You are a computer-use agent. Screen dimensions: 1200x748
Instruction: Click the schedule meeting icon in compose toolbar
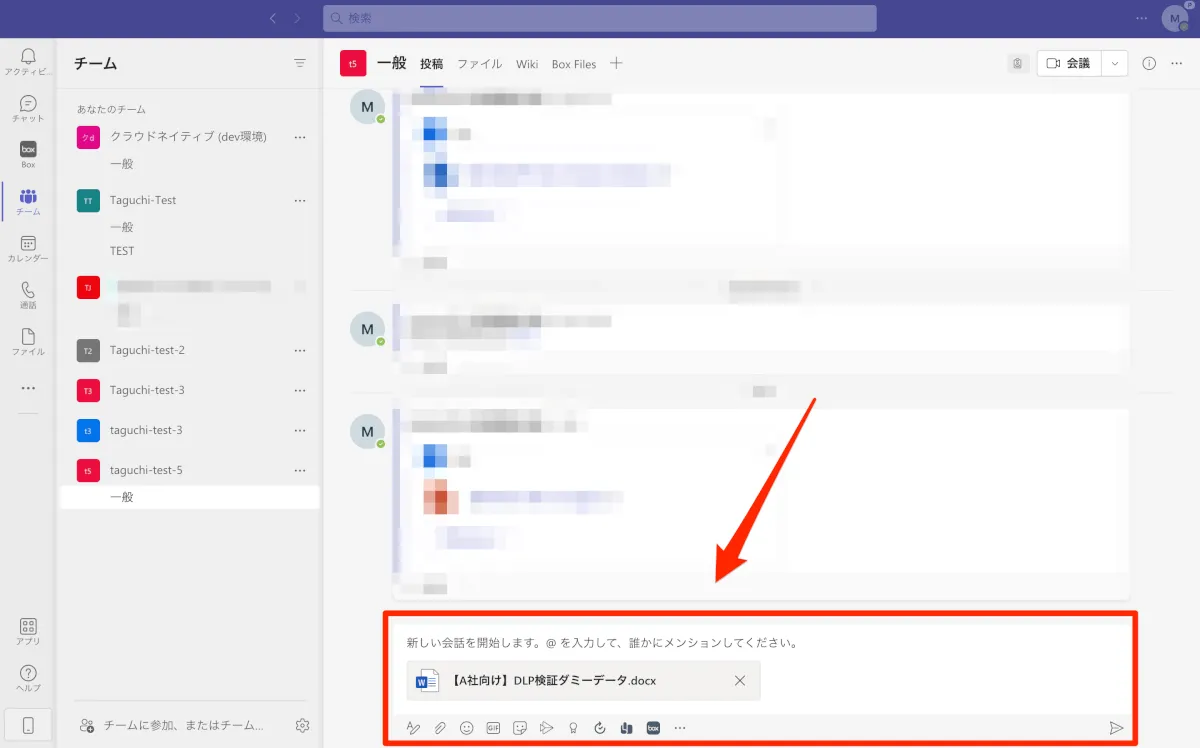coord(546,728)
